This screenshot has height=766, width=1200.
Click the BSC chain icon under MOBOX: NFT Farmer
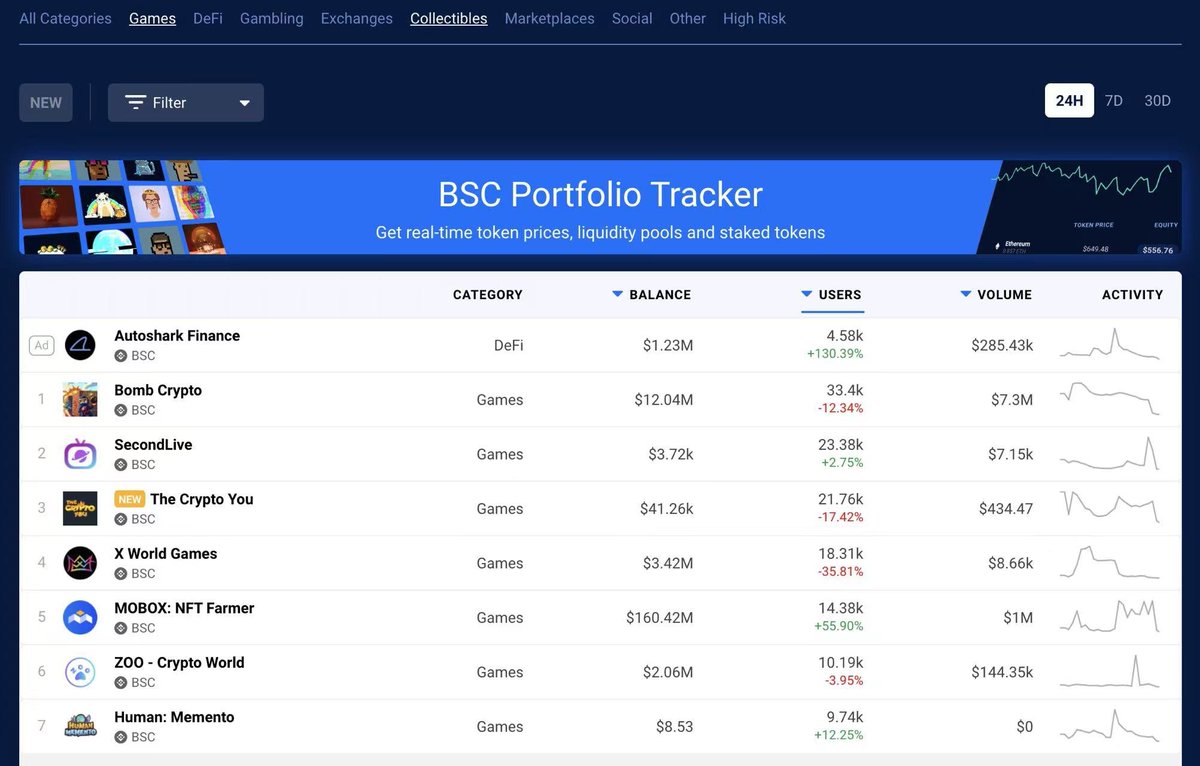pos(121,628)
